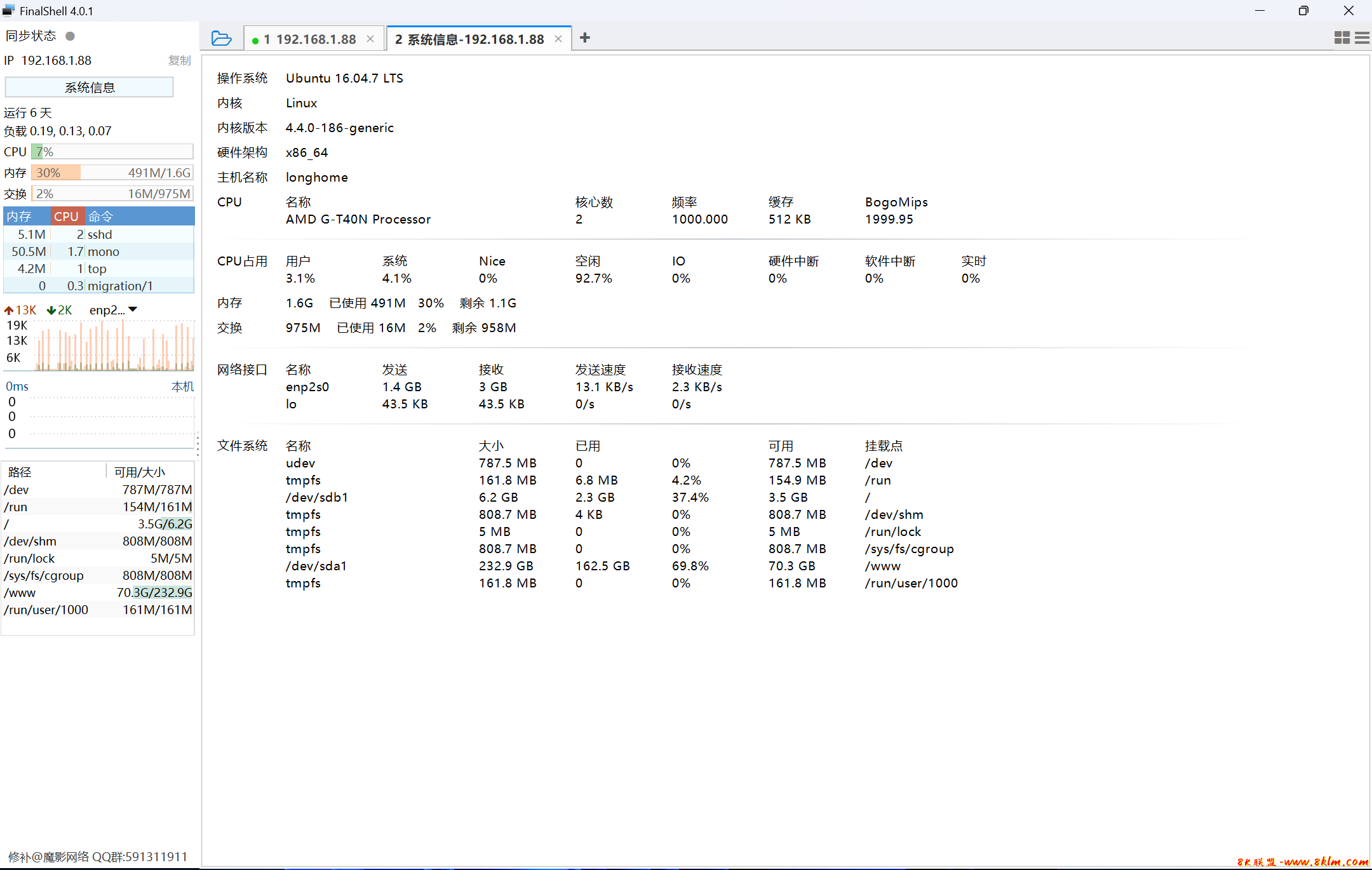Screen dimensions: 1372x870
Task: Restore down the FinalShell window
Action: pyautogui.click(x=1303, y=11)
